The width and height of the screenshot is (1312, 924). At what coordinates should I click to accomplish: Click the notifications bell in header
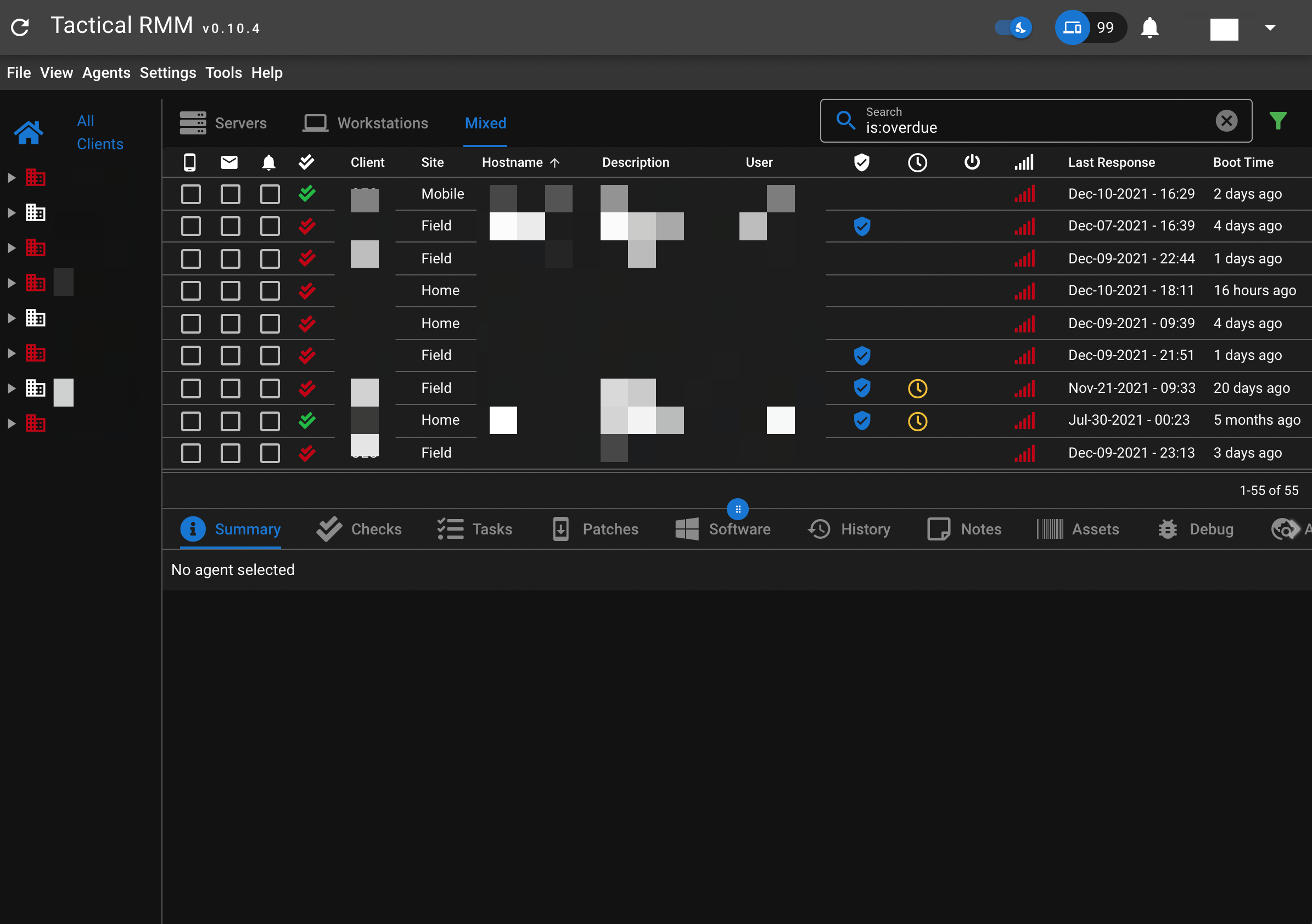(x=1149, y=27)
